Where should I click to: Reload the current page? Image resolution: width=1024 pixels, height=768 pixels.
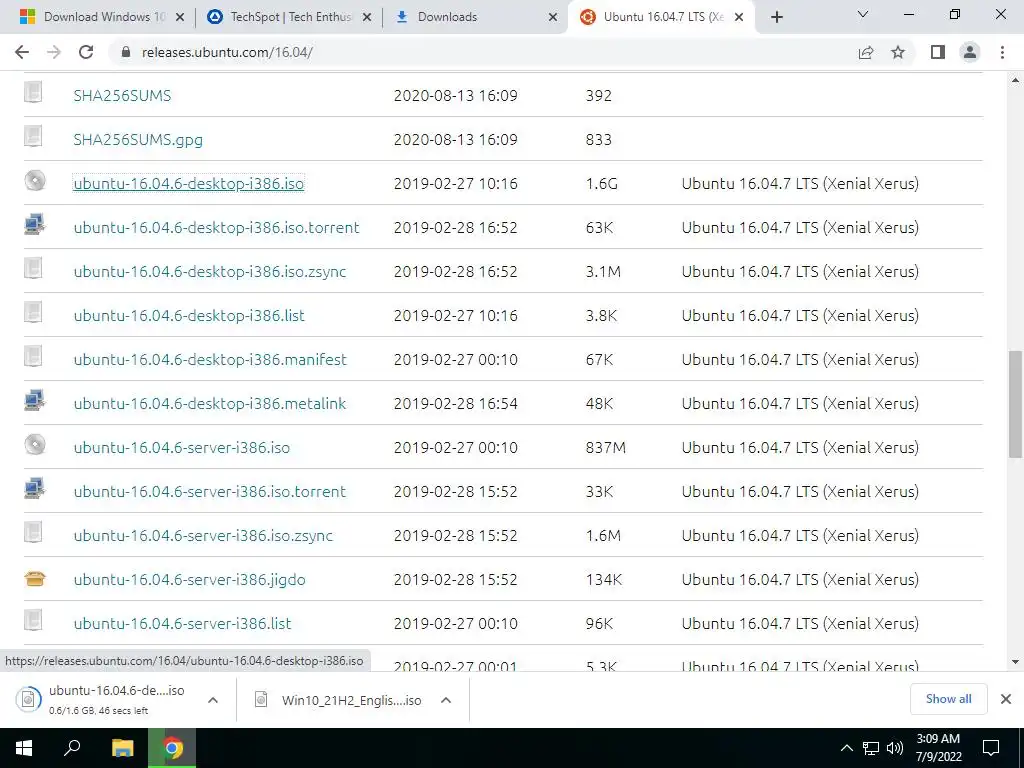point(86,52)
